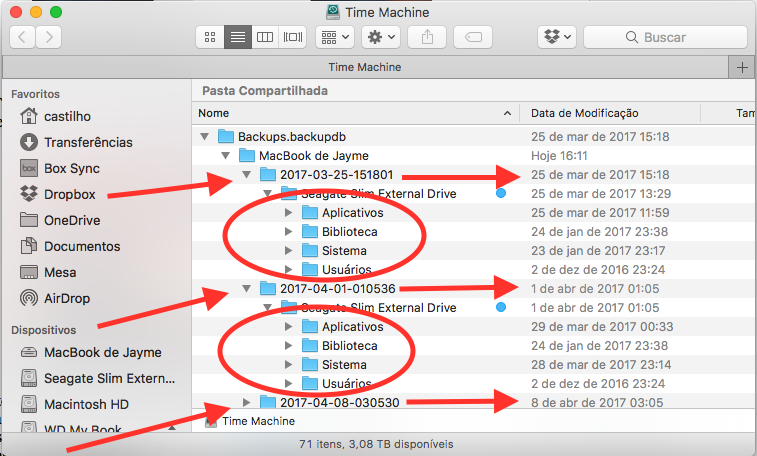The height and width of the screenshot is (456, 757).
Task: Sort by Data de Modificação column
Action: [x=585, y=113]
